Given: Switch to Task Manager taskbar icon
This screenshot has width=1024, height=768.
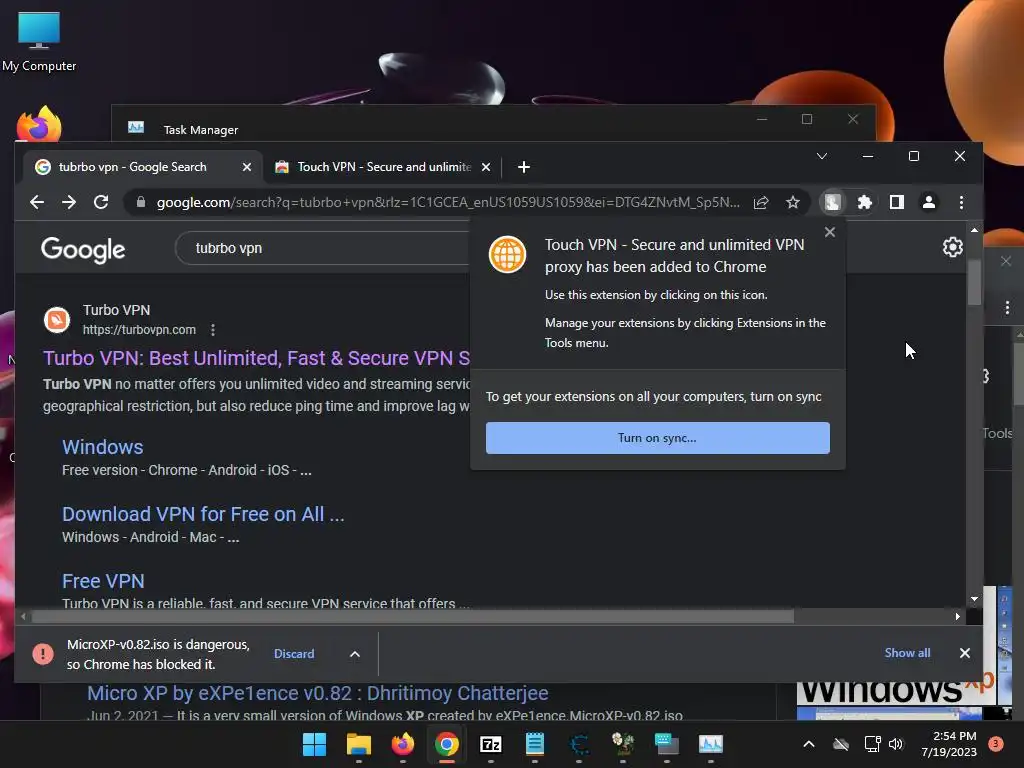Looking at the screenshot, I should pos(711,744).
